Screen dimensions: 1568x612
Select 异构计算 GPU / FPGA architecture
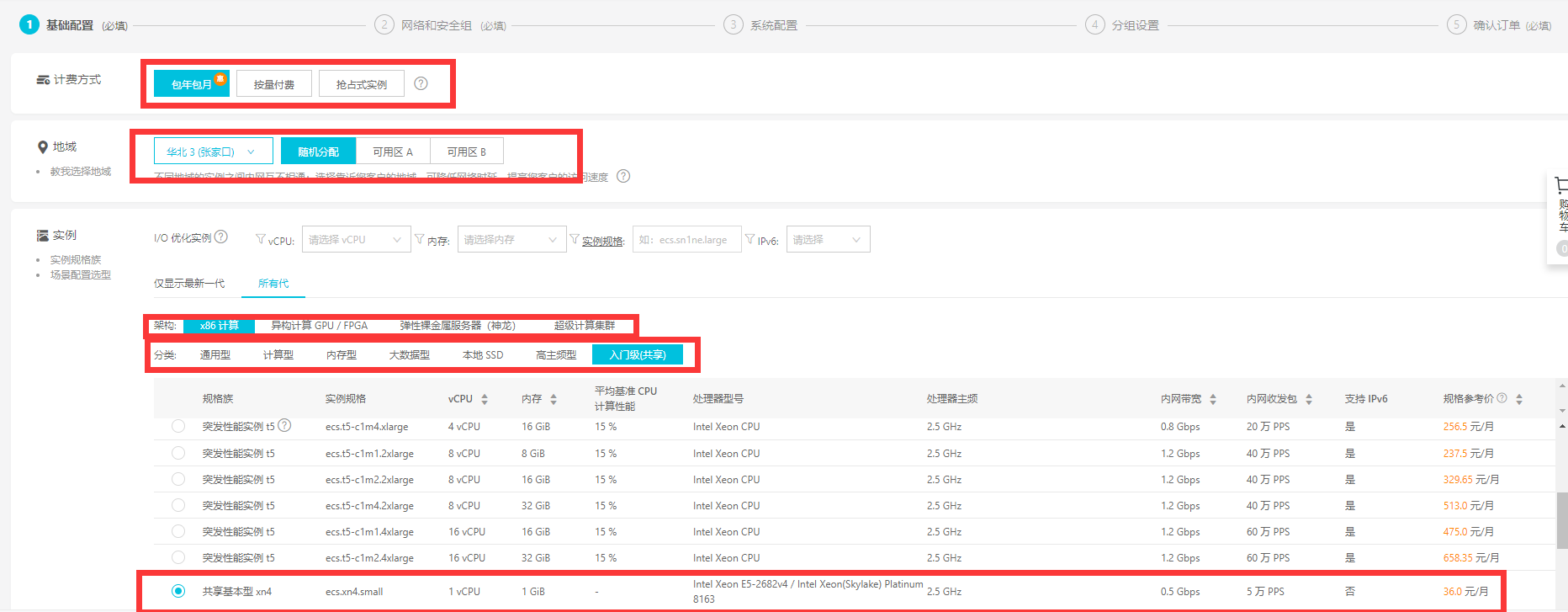tap(320, 325)
